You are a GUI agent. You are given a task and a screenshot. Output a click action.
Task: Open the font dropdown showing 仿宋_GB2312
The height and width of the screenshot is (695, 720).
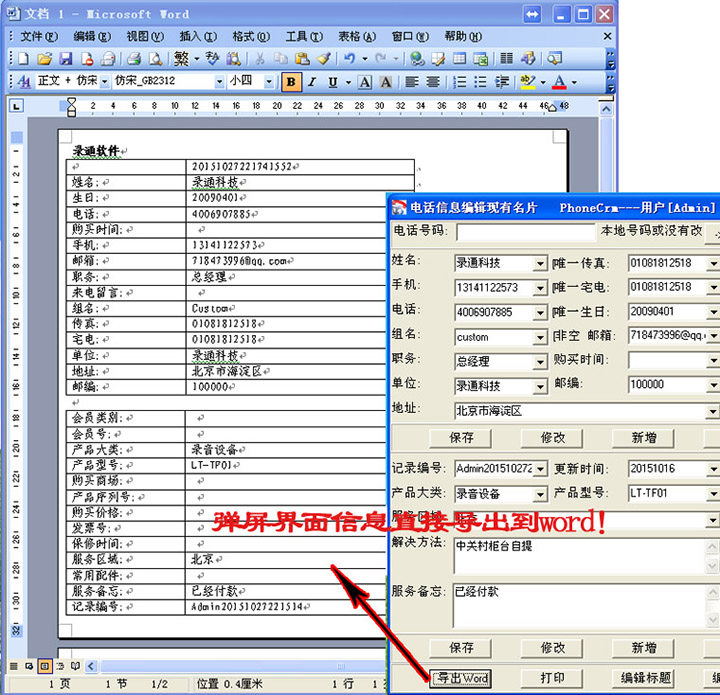tap(219, 82)
